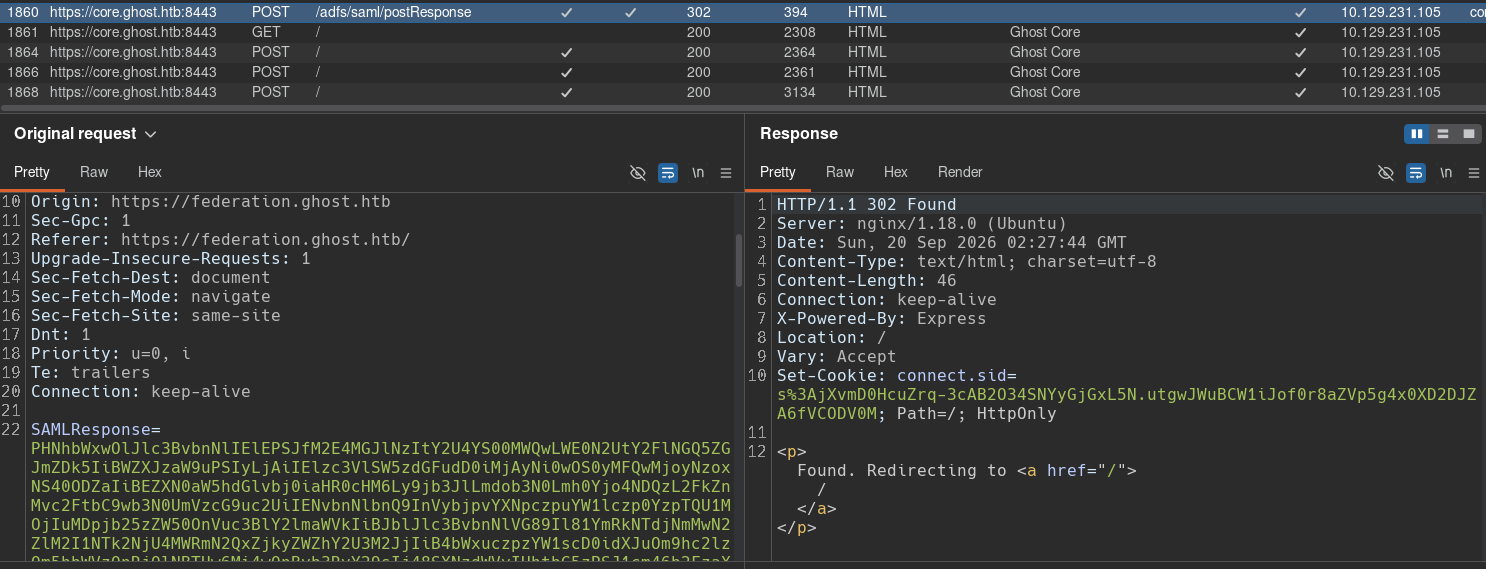
Task: Toggle line wrap icon in request panel
Action: click(x=668, y=173)
